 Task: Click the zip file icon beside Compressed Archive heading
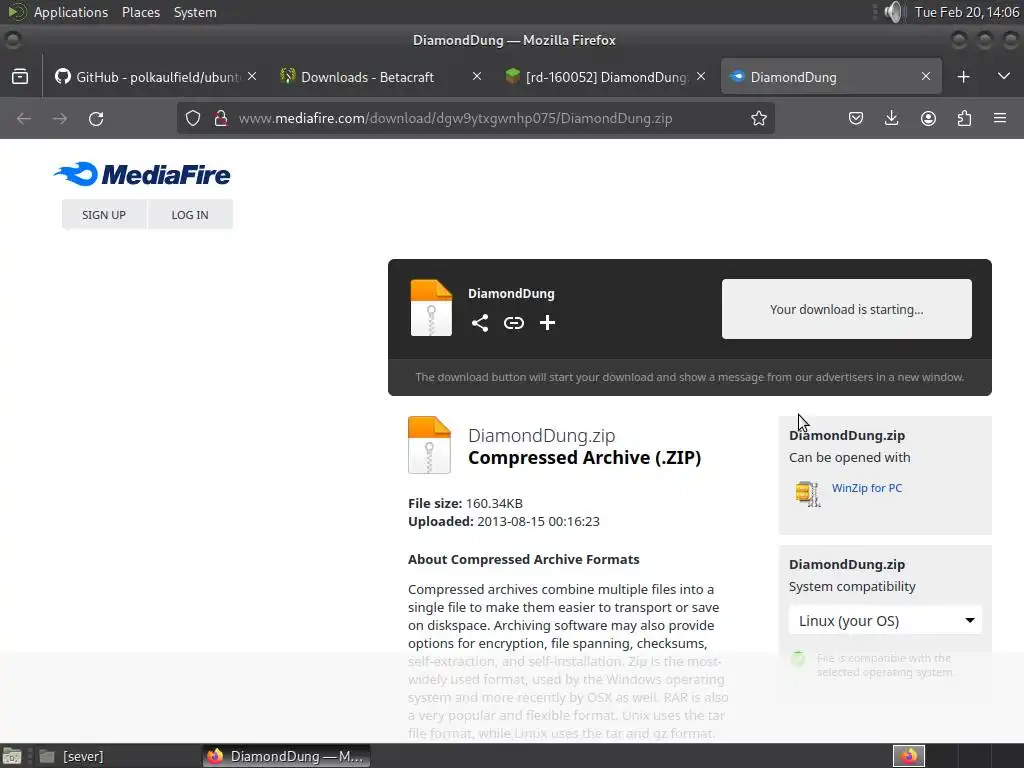pos(429,445)
